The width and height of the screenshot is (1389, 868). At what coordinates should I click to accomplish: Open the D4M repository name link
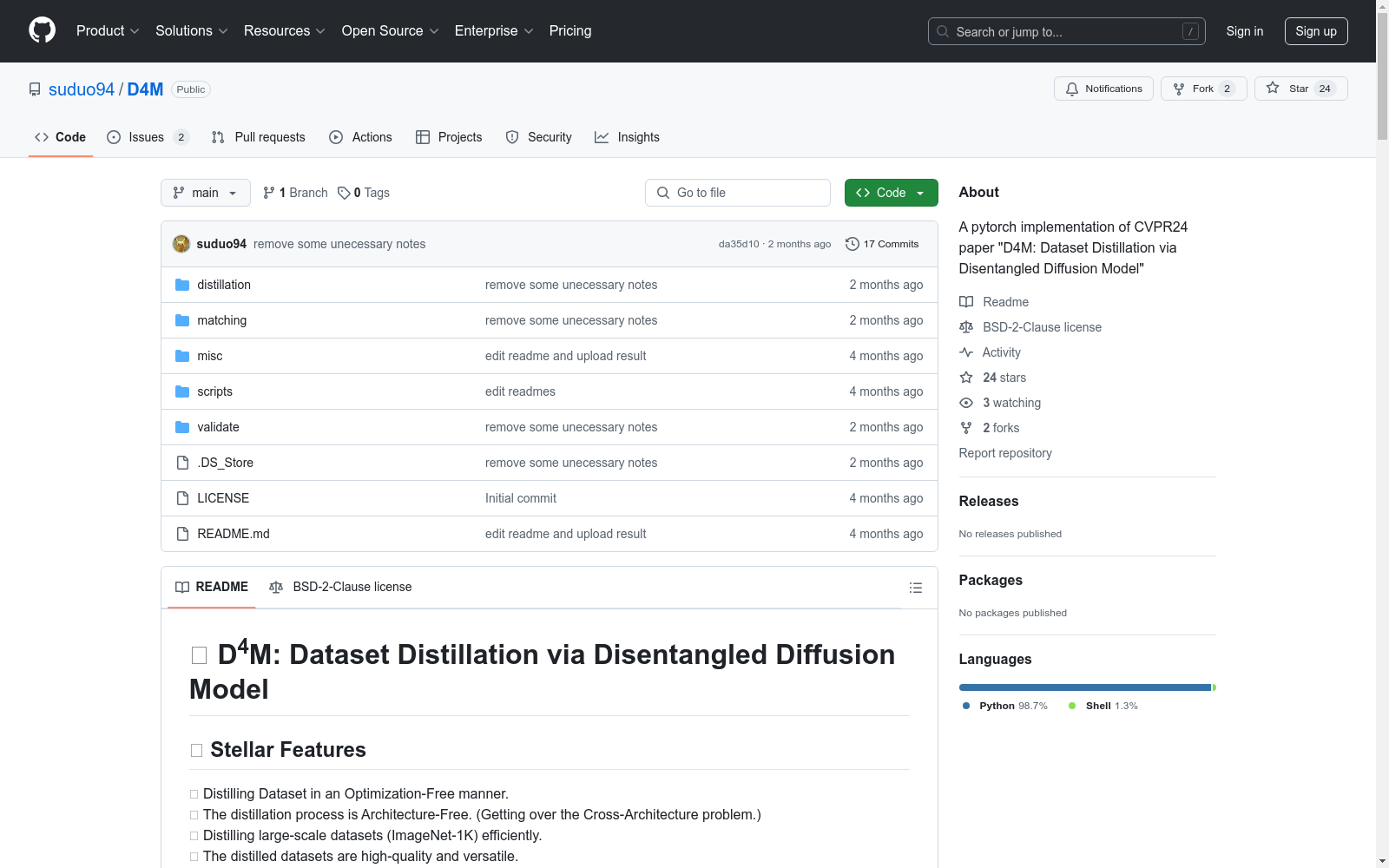click(x=145, y=89)
